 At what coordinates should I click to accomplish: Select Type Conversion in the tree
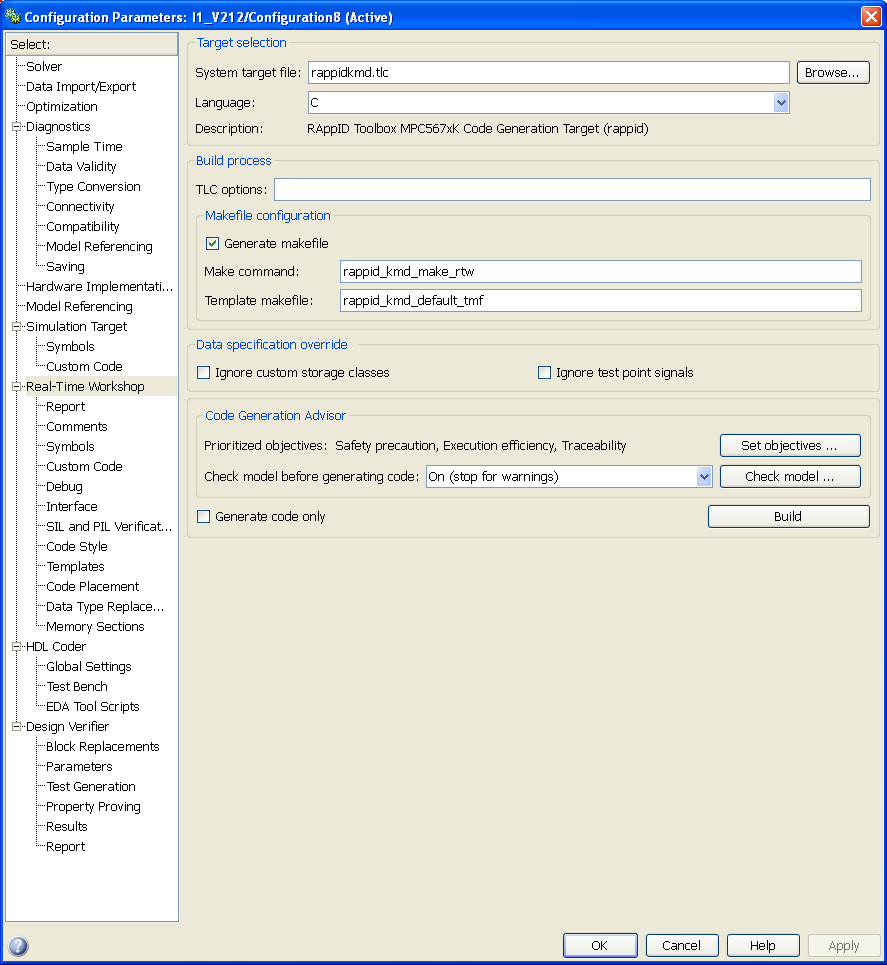94,186
